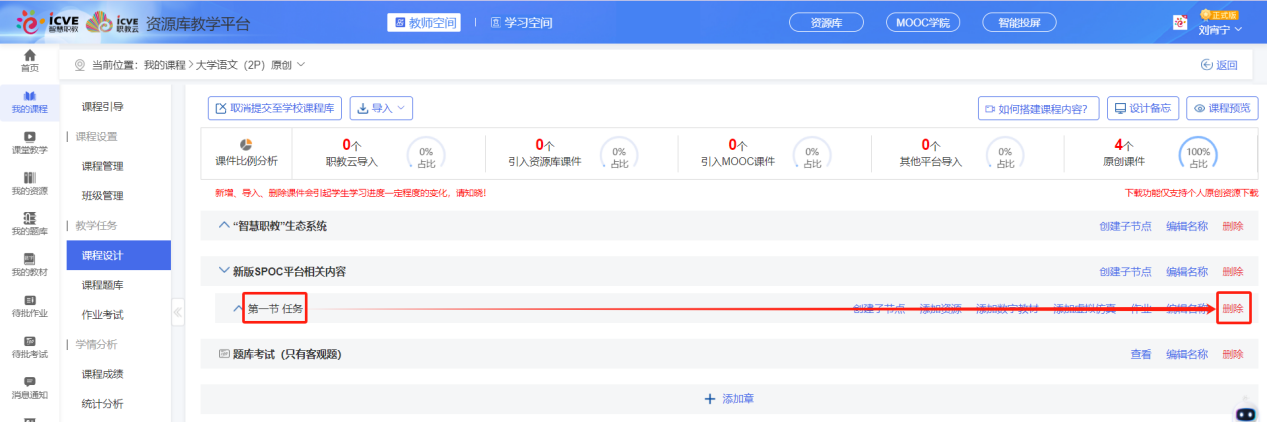This screenshot has width=1267, height=422.
Task: Click the 课件比例分析 pie chart icon
Action: (x=246, y=145)
